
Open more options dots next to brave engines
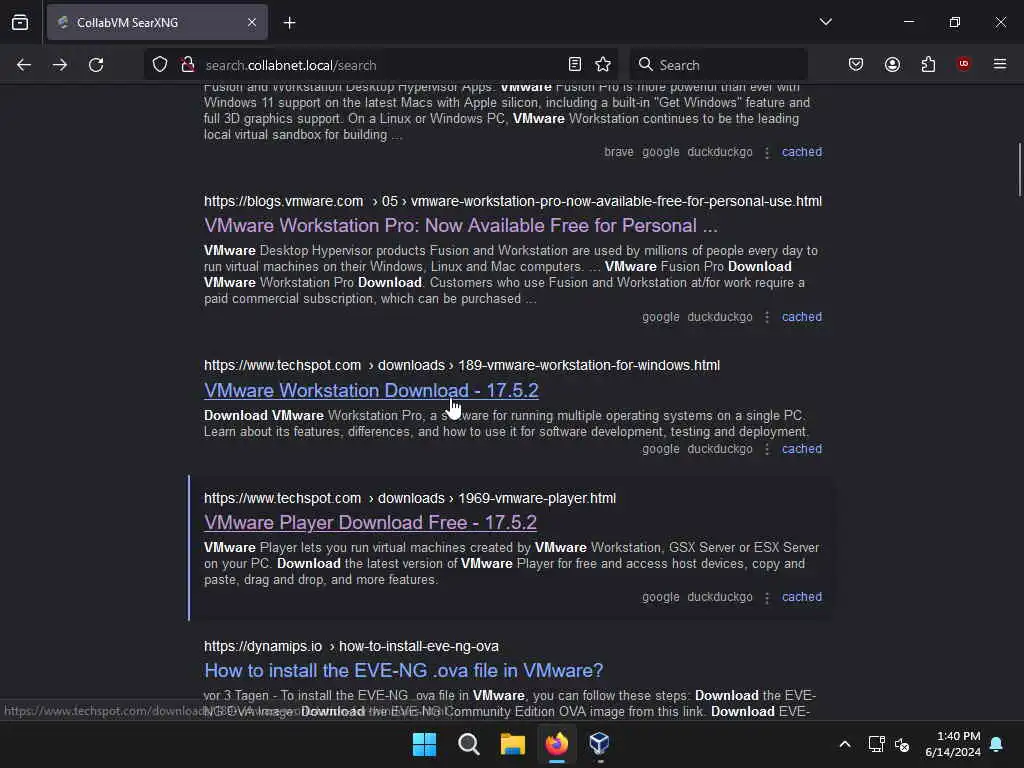click(767, 152)
